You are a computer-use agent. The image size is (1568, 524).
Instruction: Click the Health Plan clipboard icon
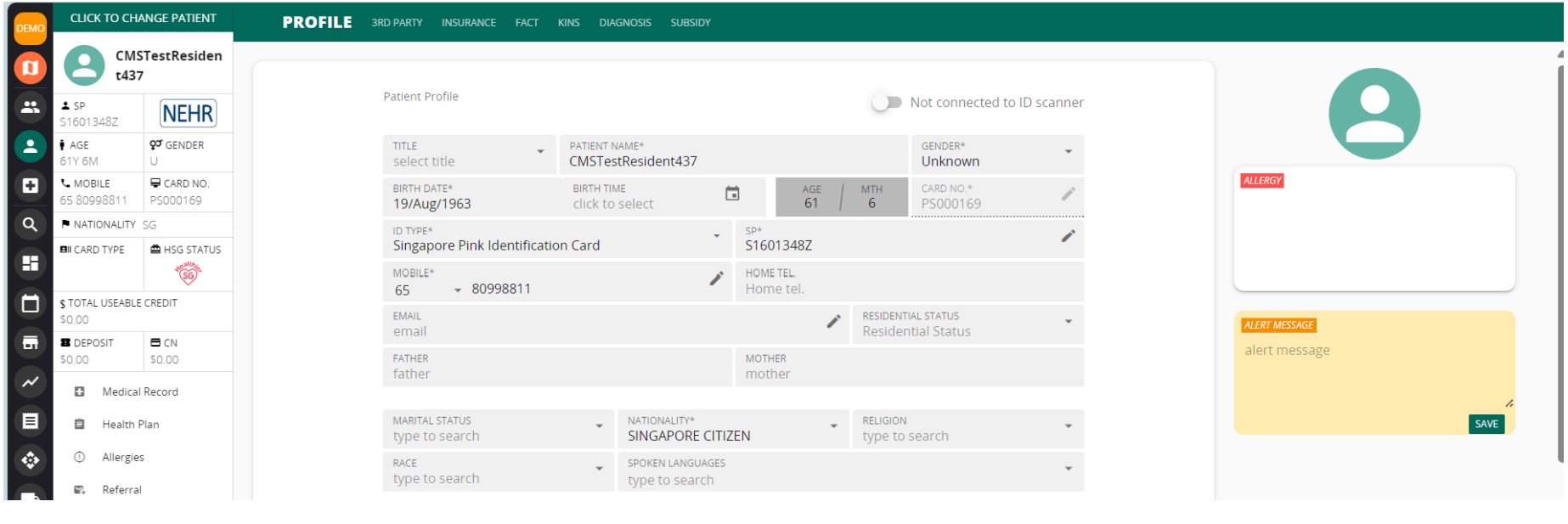pos(79,424)
